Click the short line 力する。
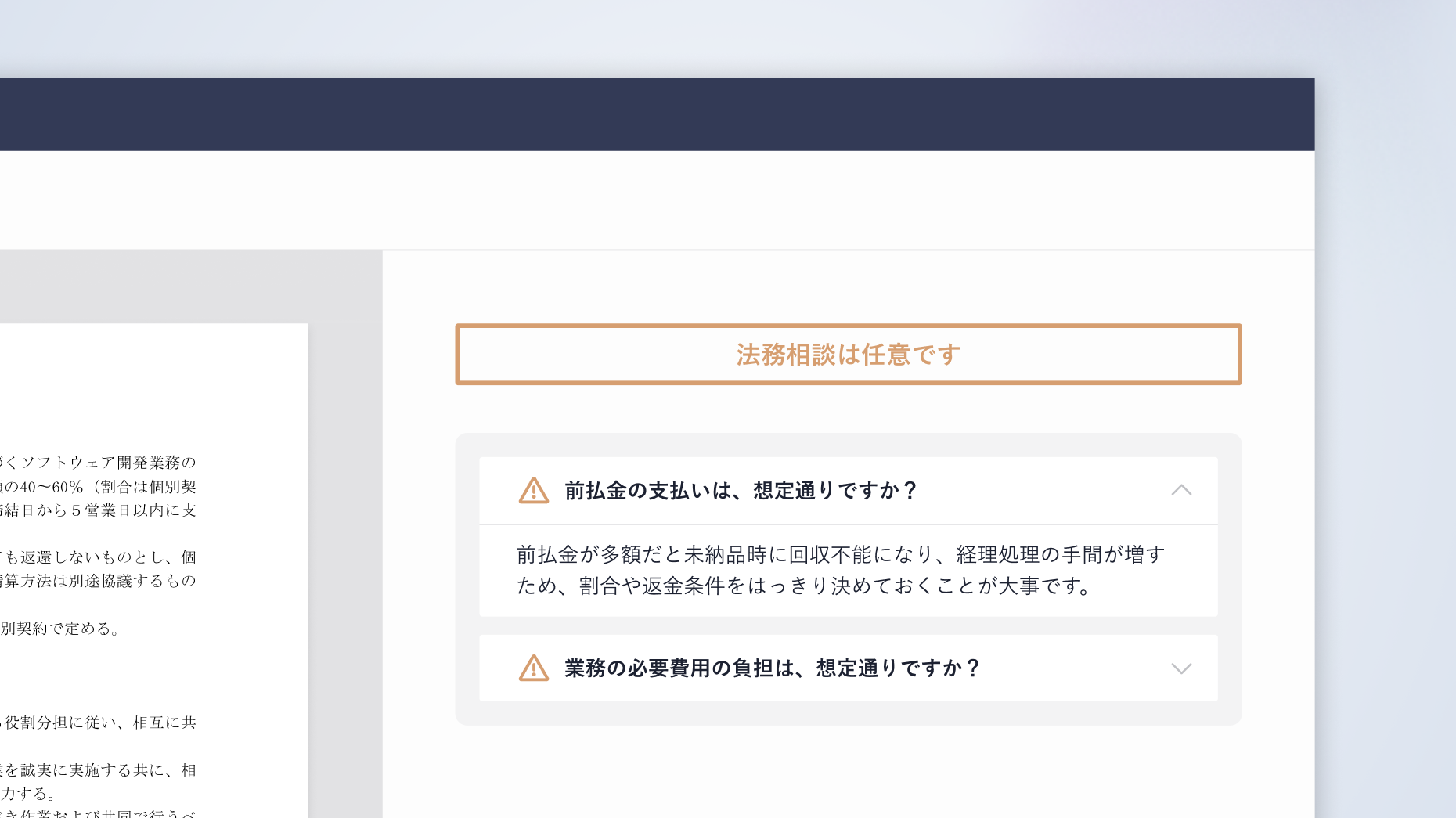1456x818 pixels. 28,794
